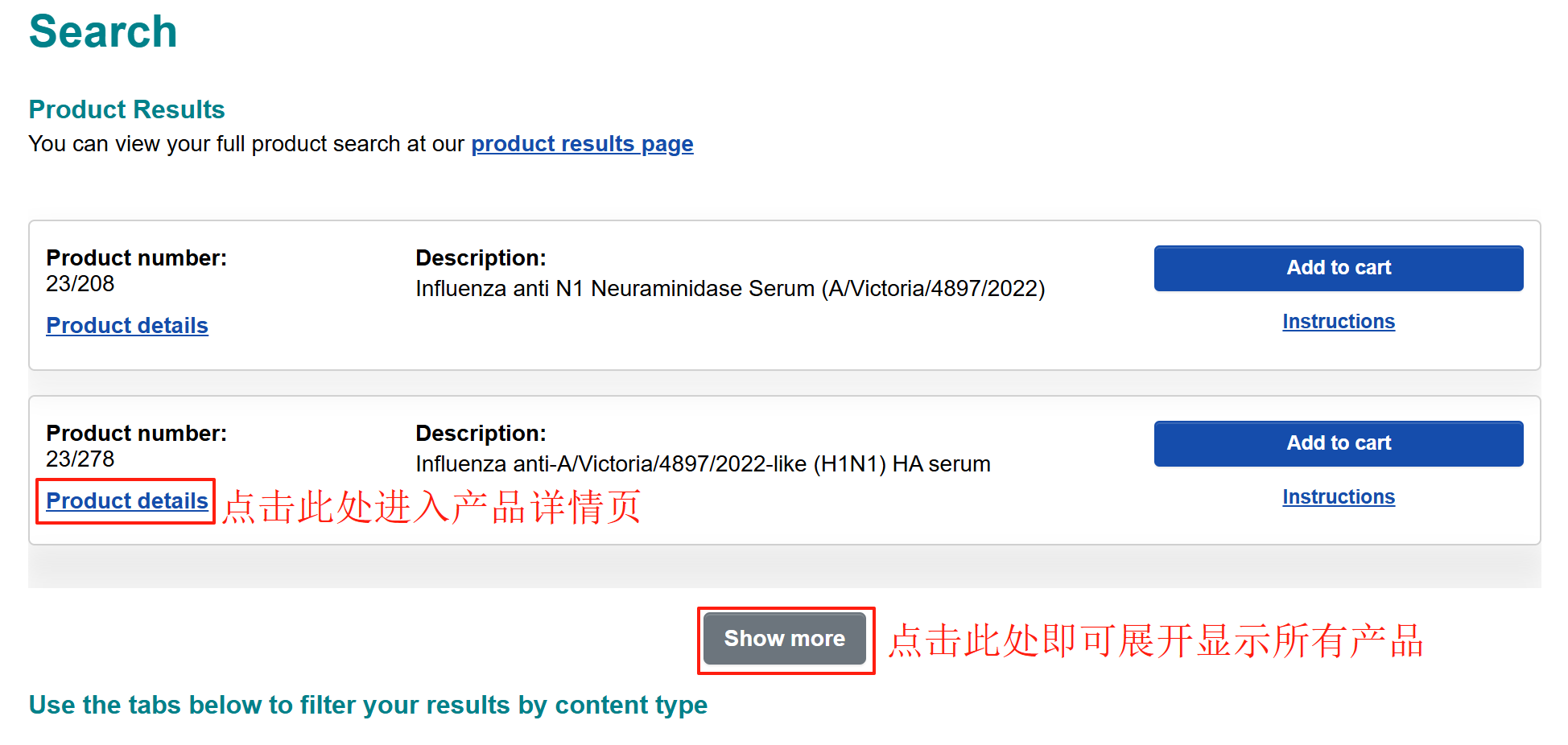Open the product results page link
Screen dimensions: 1568x745
pyautogui.click(x=582, y=144)
